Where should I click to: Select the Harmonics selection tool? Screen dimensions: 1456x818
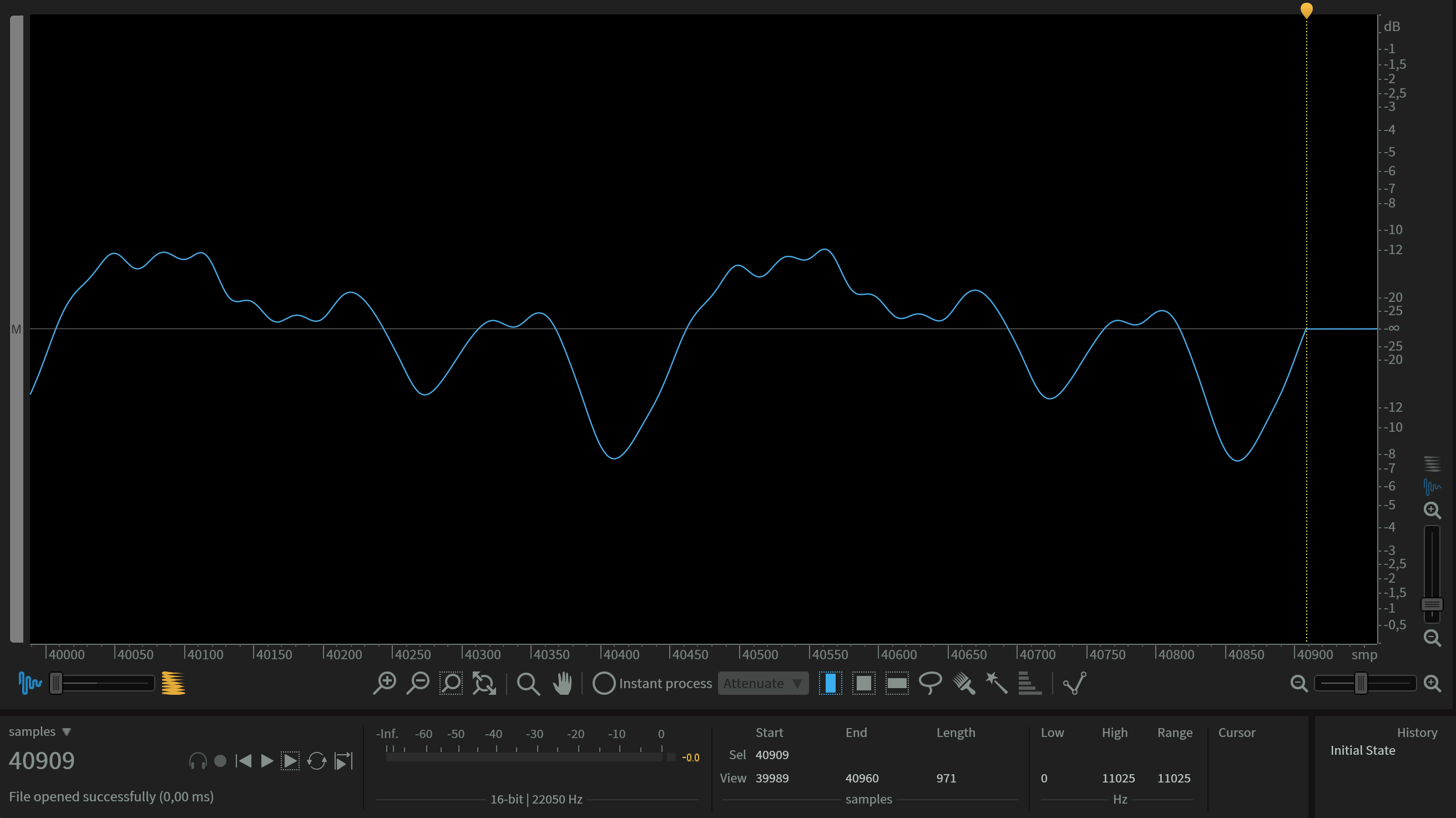(x=1030, y=683)
